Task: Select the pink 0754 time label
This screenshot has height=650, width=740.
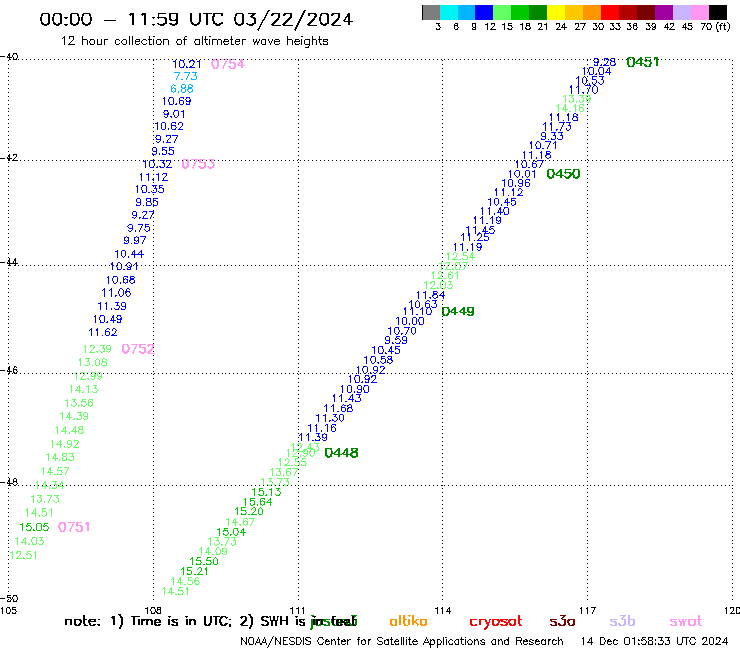Action: tap(228, 64)
